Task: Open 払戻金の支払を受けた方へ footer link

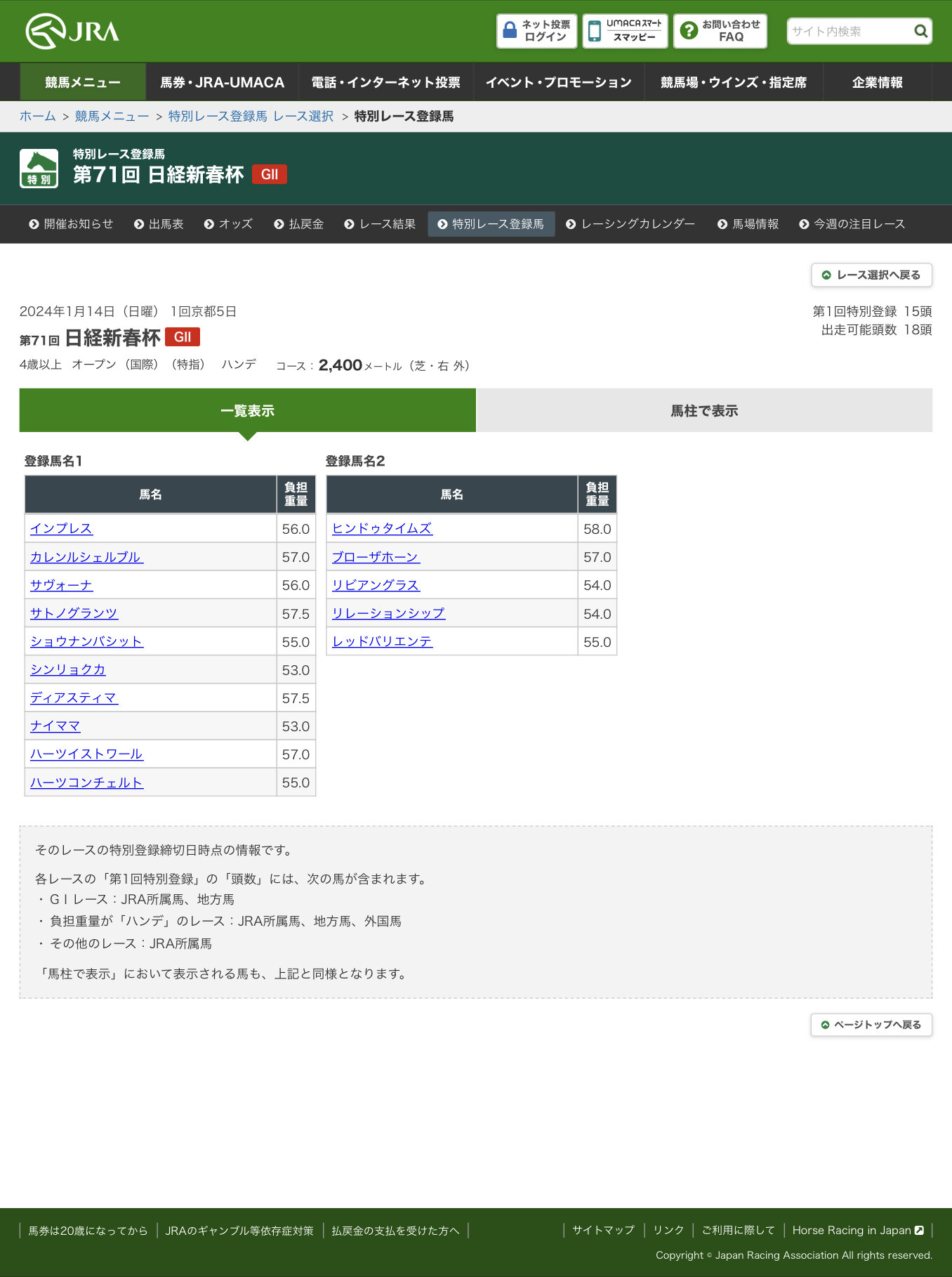Action: pos(395,1231)
